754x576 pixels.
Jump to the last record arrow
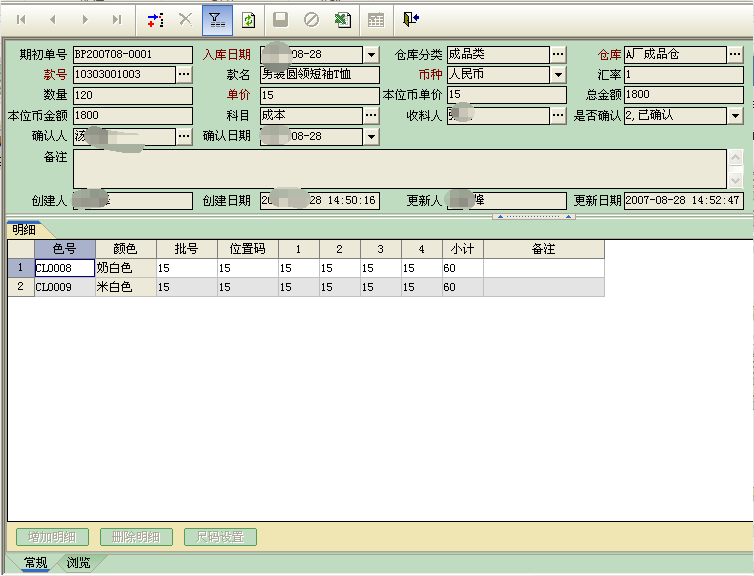(x=117, y=19)
